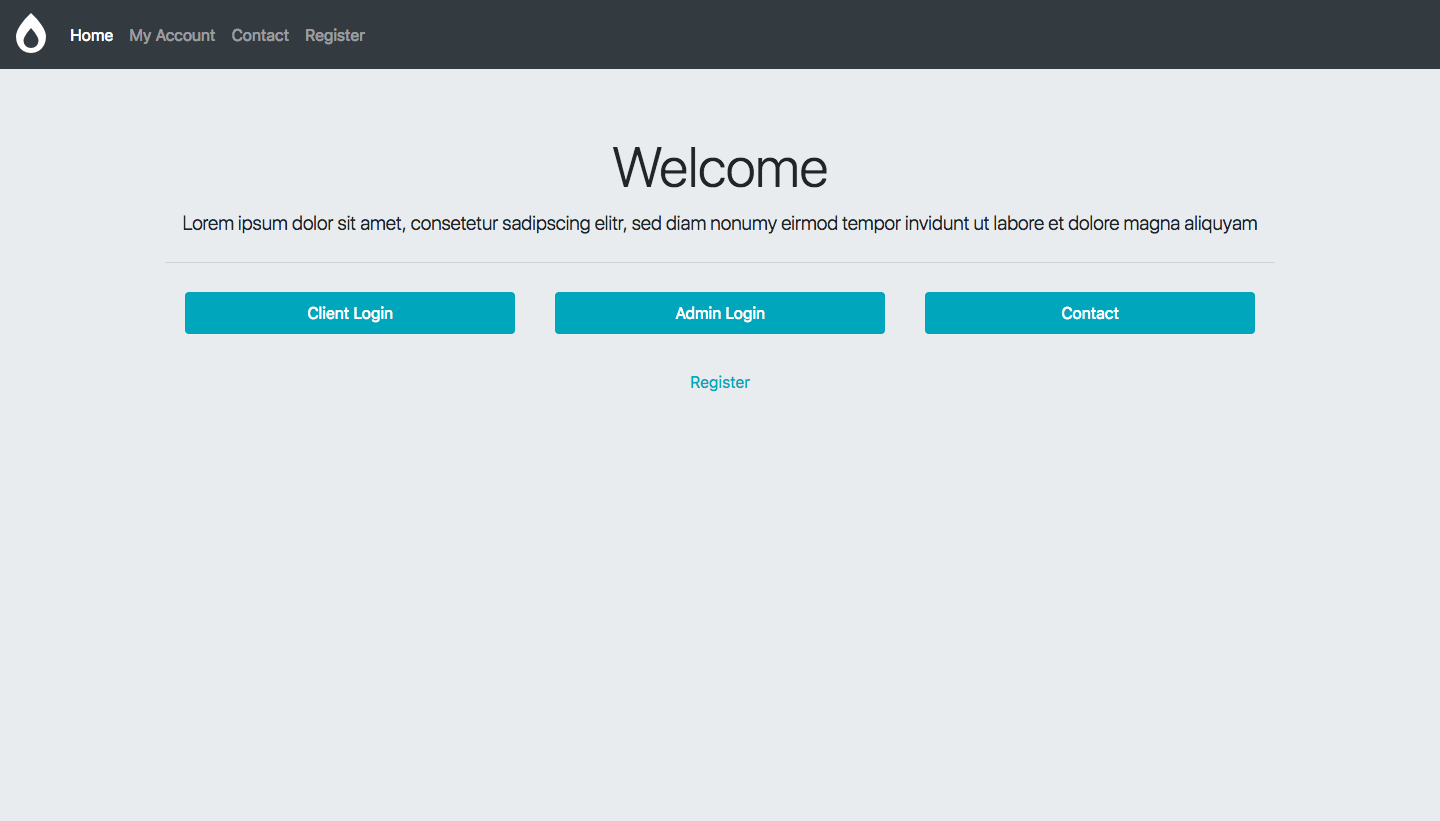
Task: Go to My Account in navbar
Action: pos(172,35)
